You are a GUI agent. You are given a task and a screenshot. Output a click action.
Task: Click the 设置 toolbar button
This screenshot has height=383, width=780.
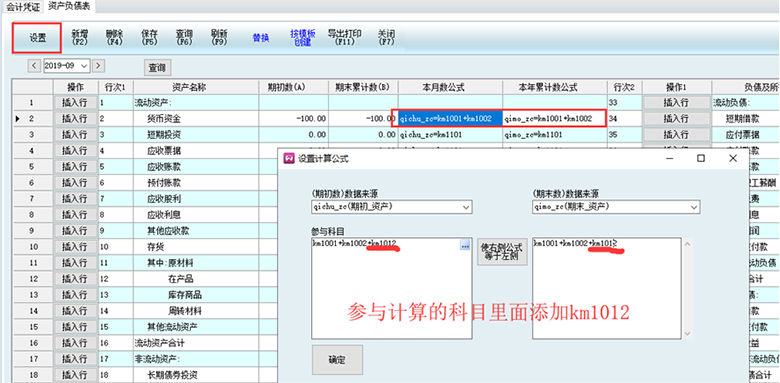pos(37,38)
